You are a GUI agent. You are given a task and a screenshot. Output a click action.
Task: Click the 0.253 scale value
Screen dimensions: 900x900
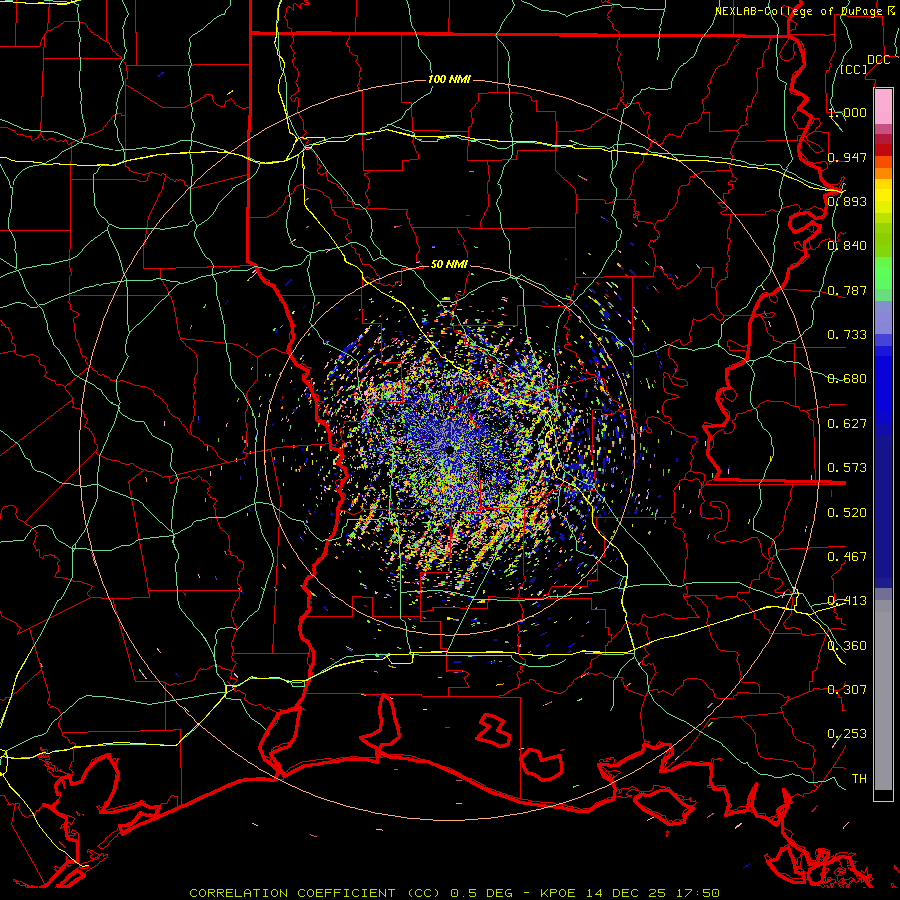pos(847,734)
